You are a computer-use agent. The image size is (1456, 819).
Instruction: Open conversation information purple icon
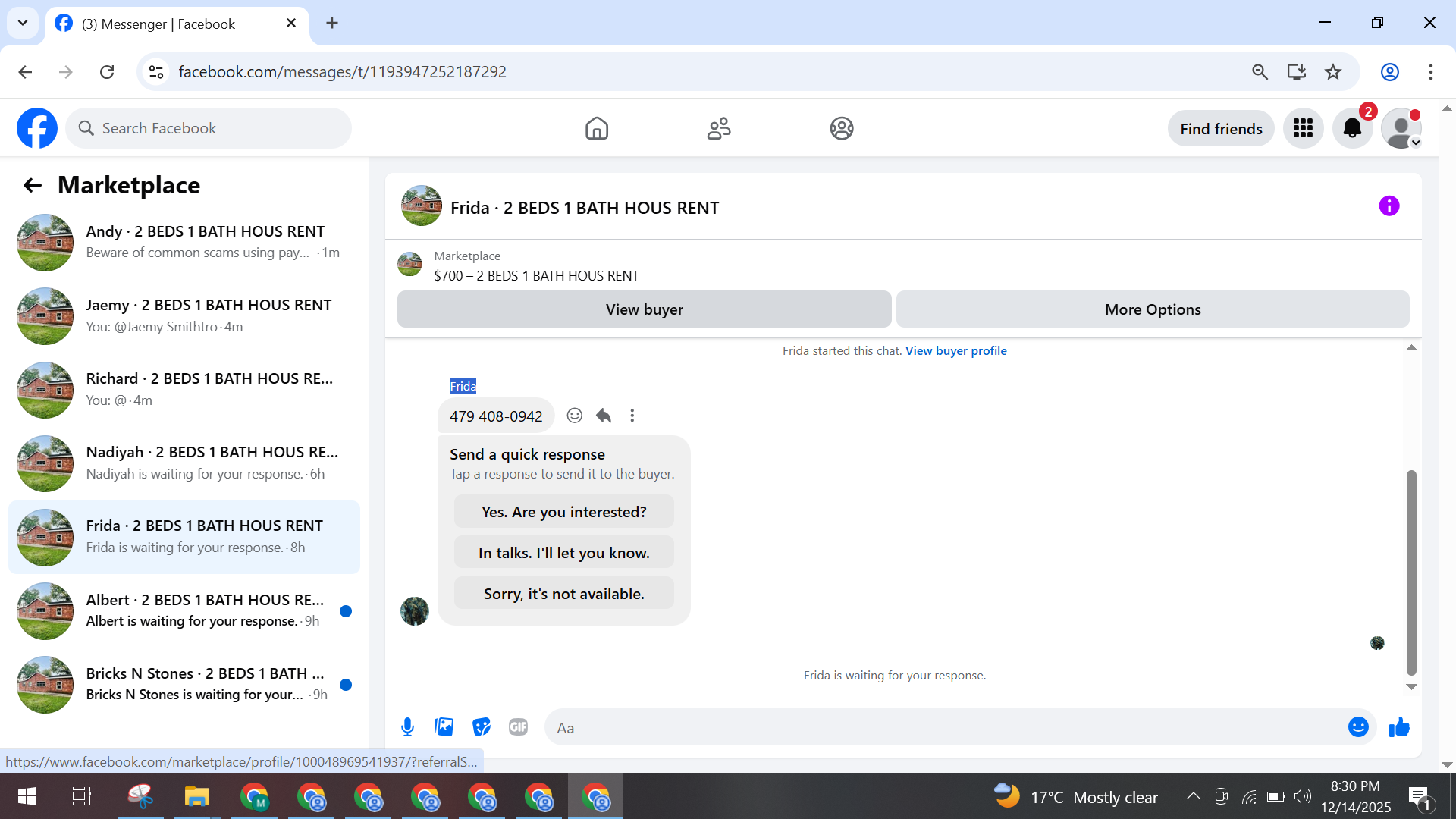1389,206
